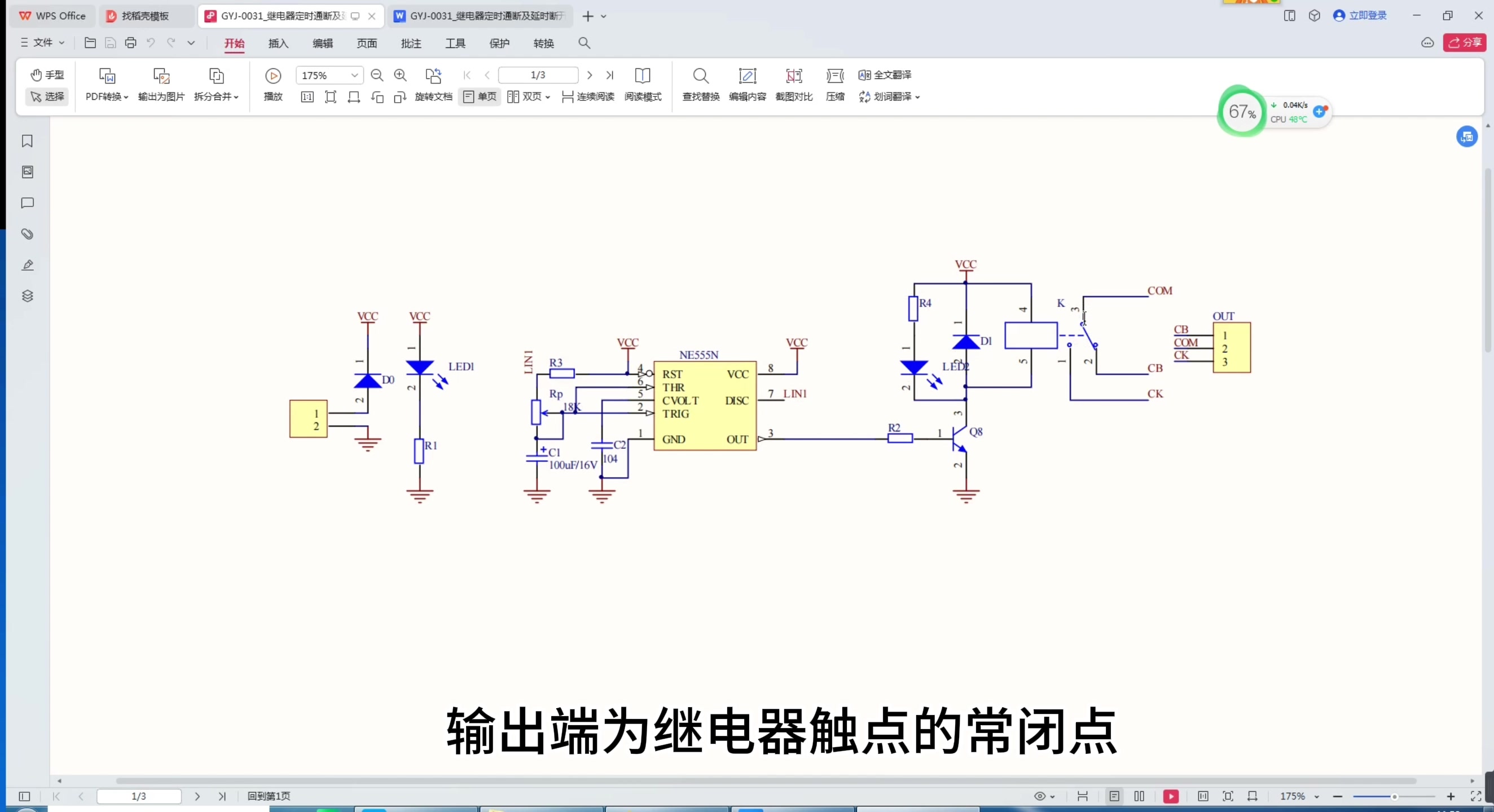Open the thumbnail panel in left sidebar
1494x812 pixels.
(x=27, y=172)
